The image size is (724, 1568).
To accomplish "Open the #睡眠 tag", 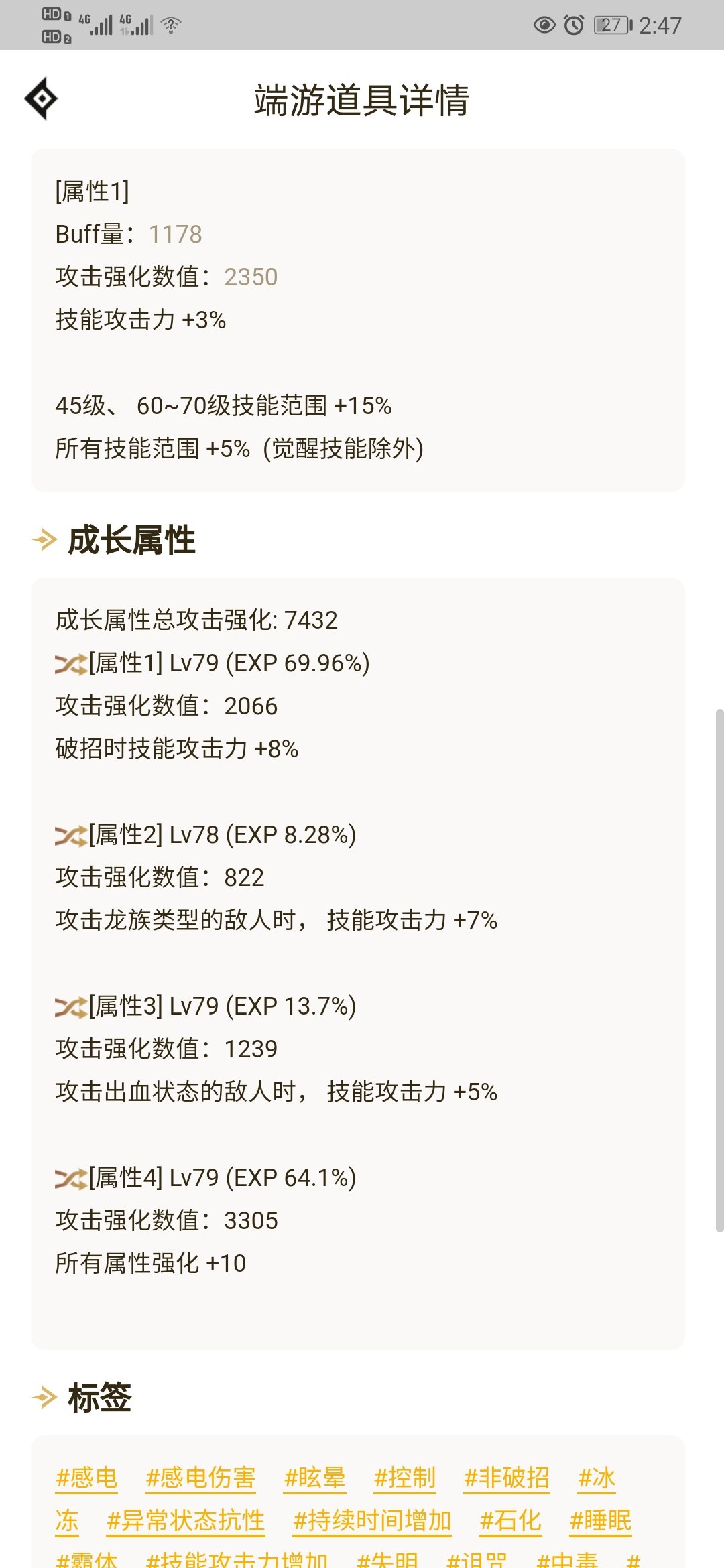I will pyautogui.click(x=601, y=1520).
